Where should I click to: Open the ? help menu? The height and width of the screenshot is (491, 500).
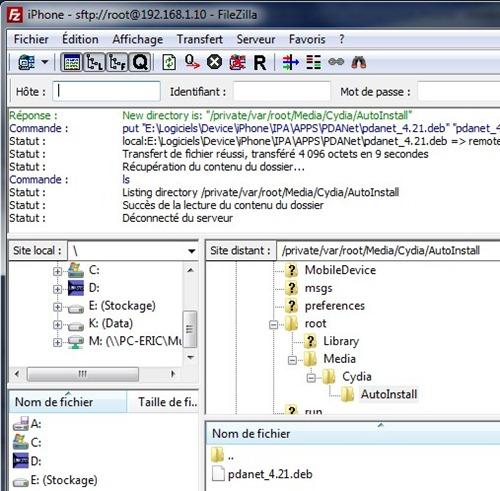coord(341,39)
